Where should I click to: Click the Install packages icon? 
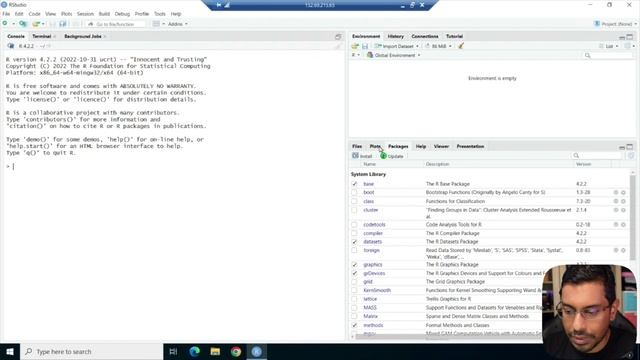(356, 156)
